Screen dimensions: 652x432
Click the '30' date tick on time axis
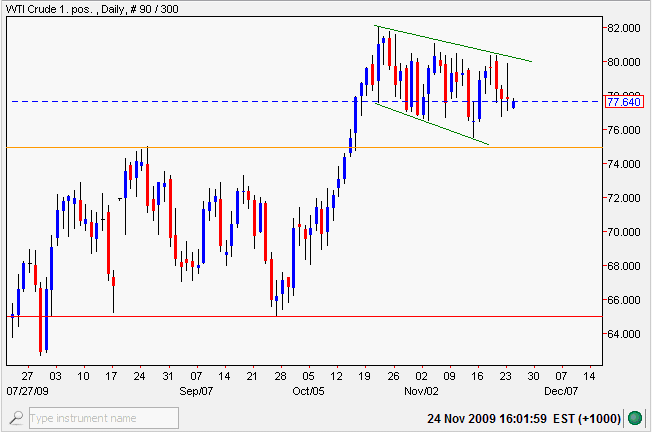click(x=533, y=376)
